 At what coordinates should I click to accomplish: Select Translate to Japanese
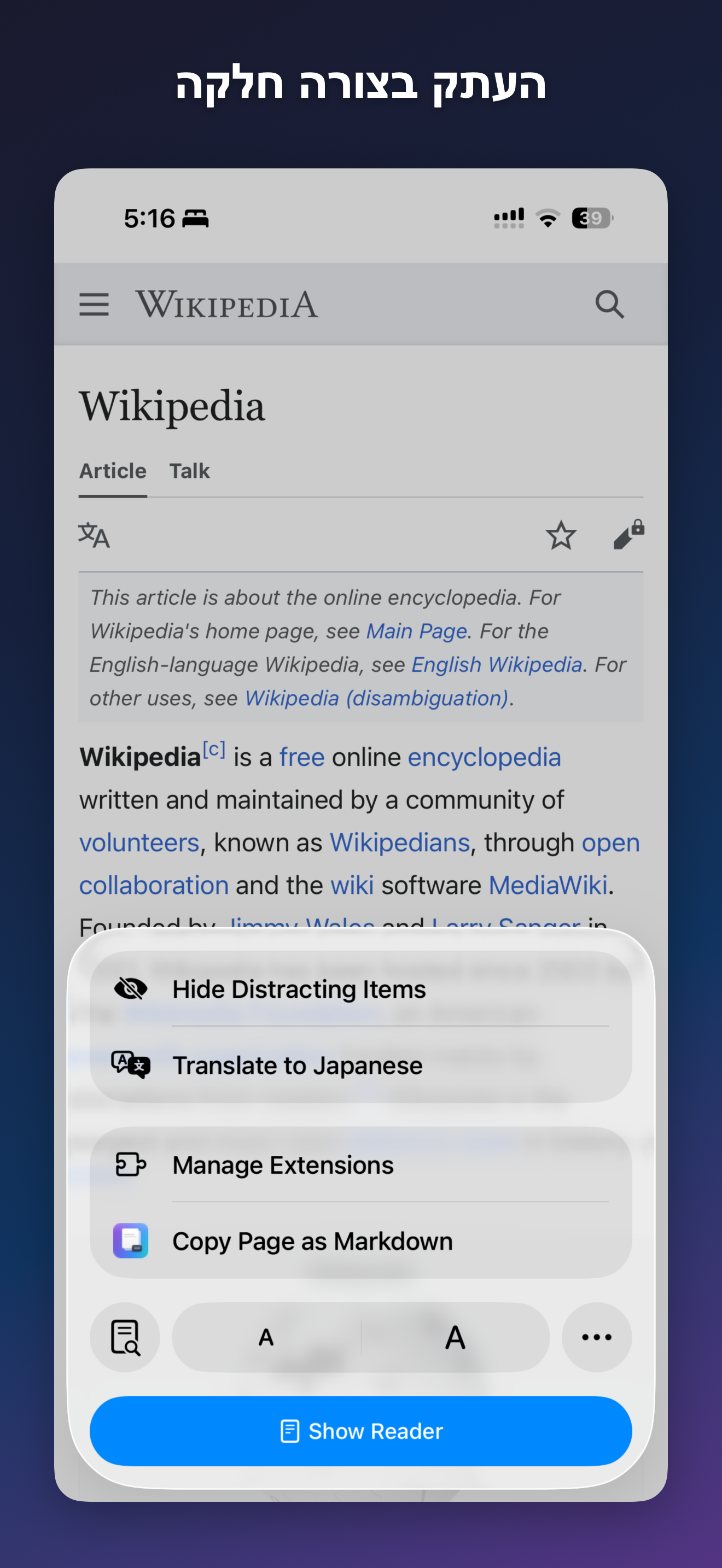[361, 1064]
